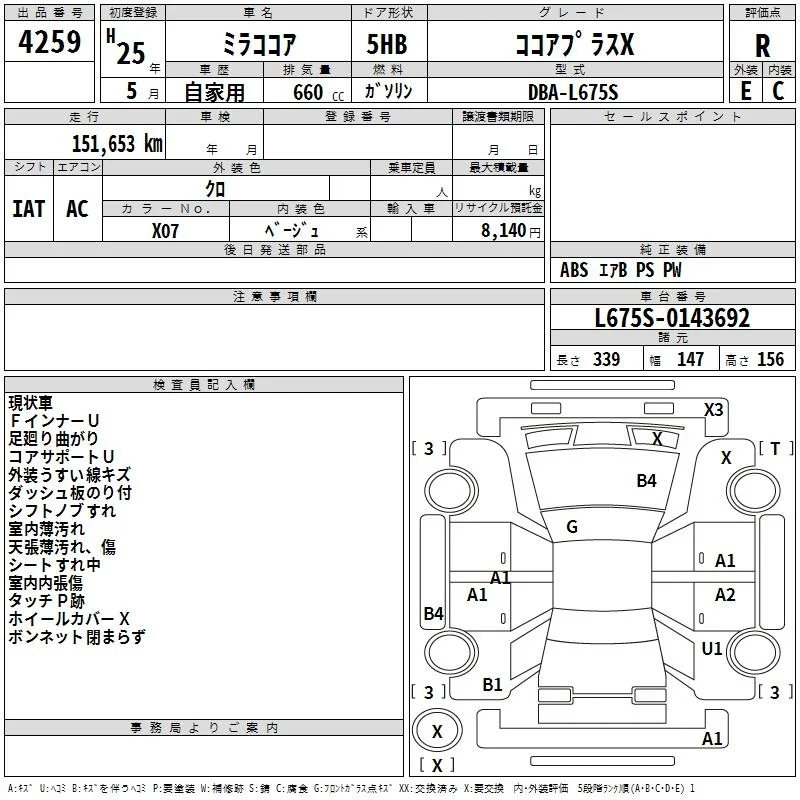Select the B4 hood damage mark
The width and height of the screenshot is (800, 800).
[646, 481]
